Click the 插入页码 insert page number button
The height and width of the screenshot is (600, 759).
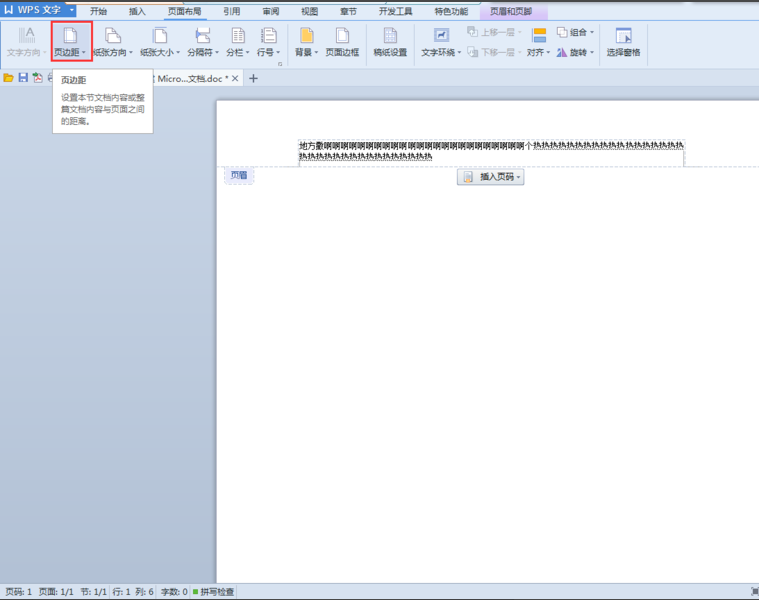(x=490, y=177)
